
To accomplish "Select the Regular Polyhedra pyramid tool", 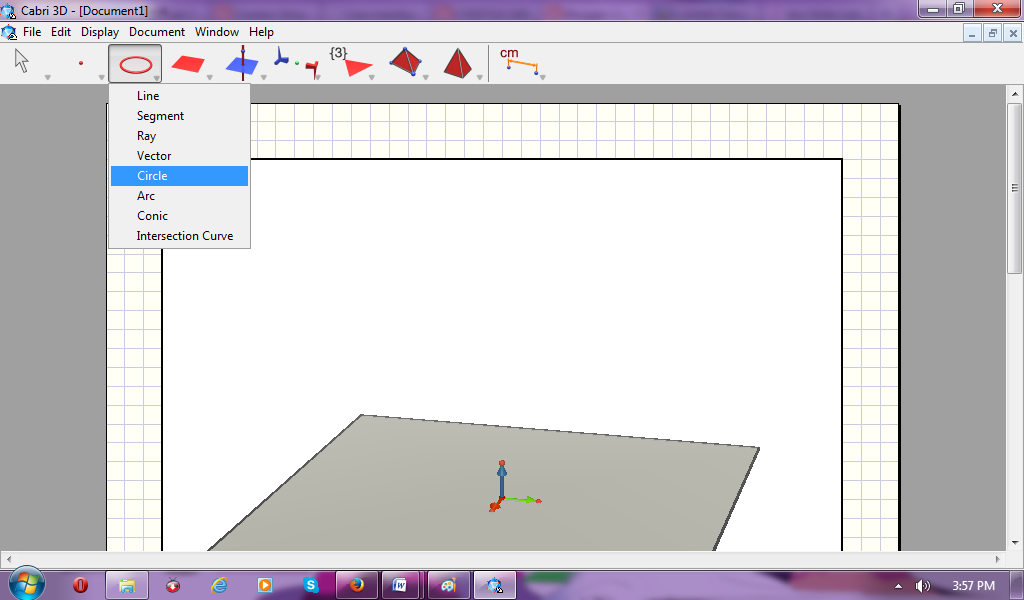I will click(x=457, y=62).
